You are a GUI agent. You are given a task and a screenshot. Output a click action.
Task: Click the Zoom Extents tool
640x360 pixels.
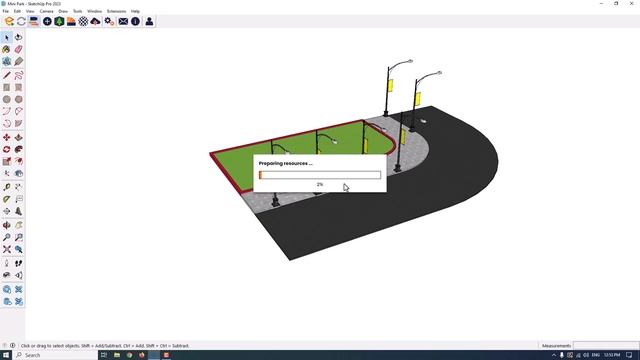(x=7, y=249)
